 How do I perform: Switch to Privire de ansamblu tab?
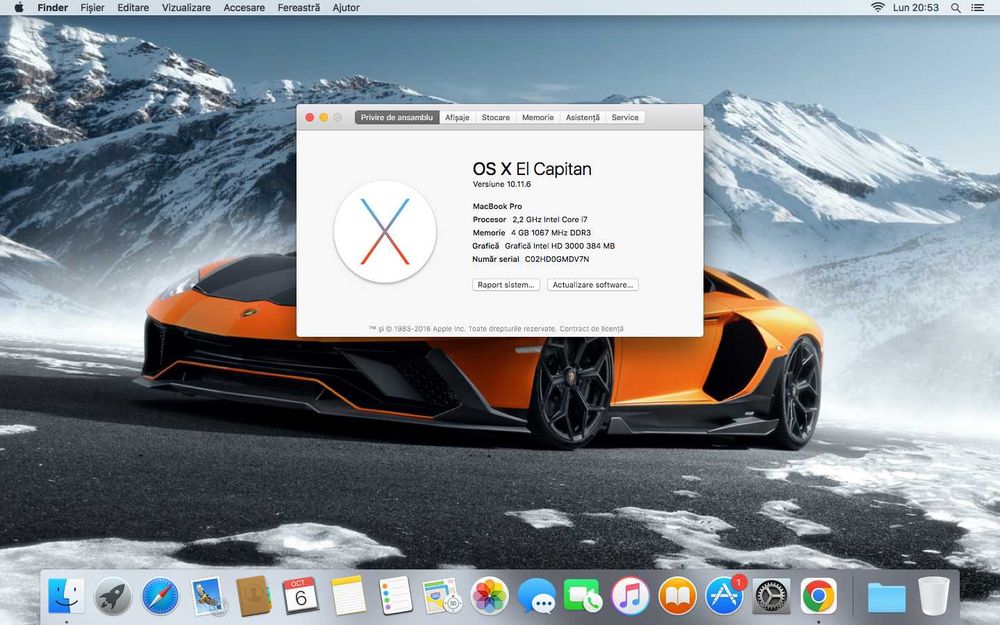(397, 117)
